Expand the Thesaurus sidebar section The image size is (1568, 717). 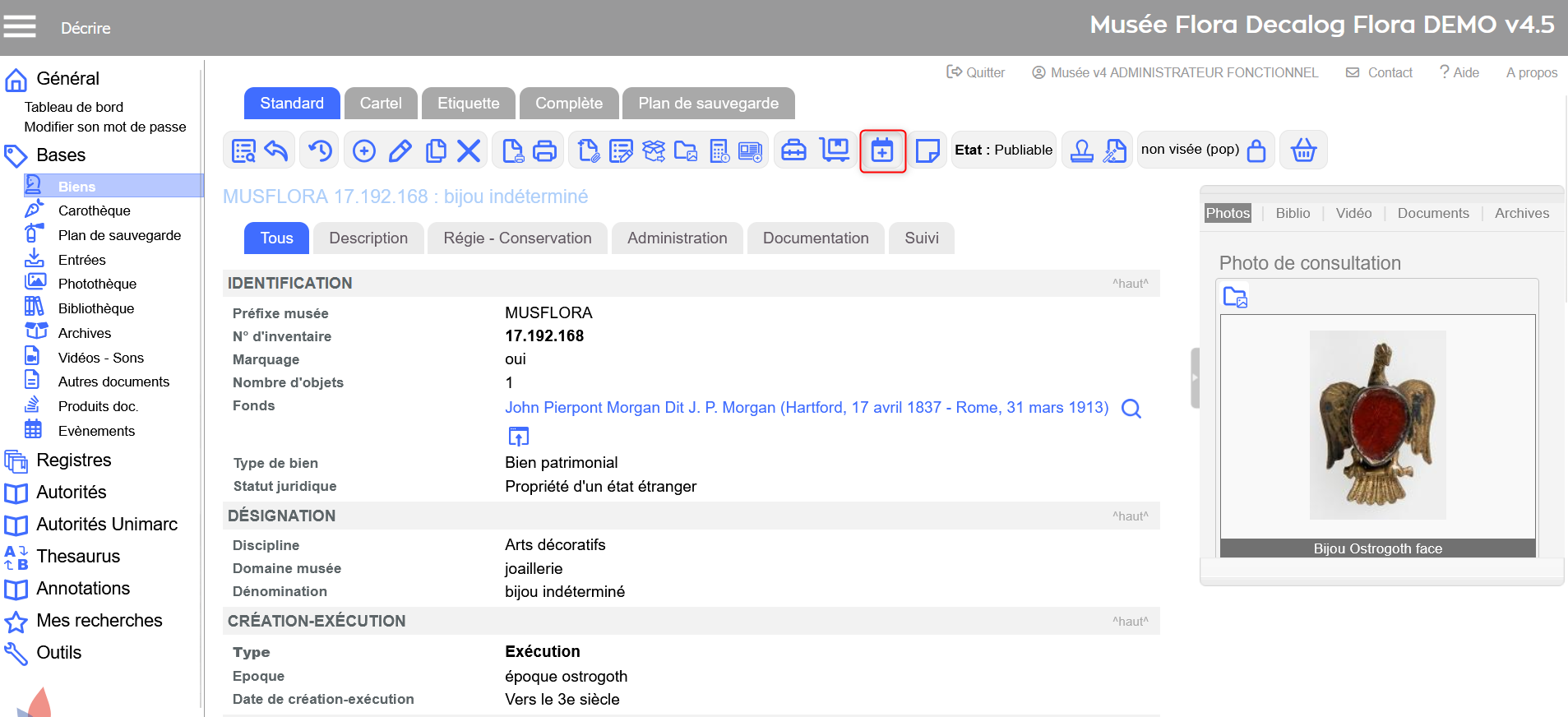tap(78, 557)
